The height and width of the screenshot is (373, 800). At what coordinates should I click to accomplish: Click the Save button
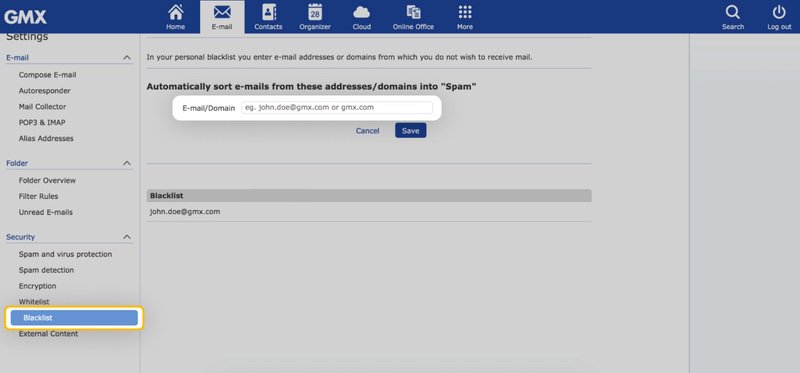[x=410, y=131]
